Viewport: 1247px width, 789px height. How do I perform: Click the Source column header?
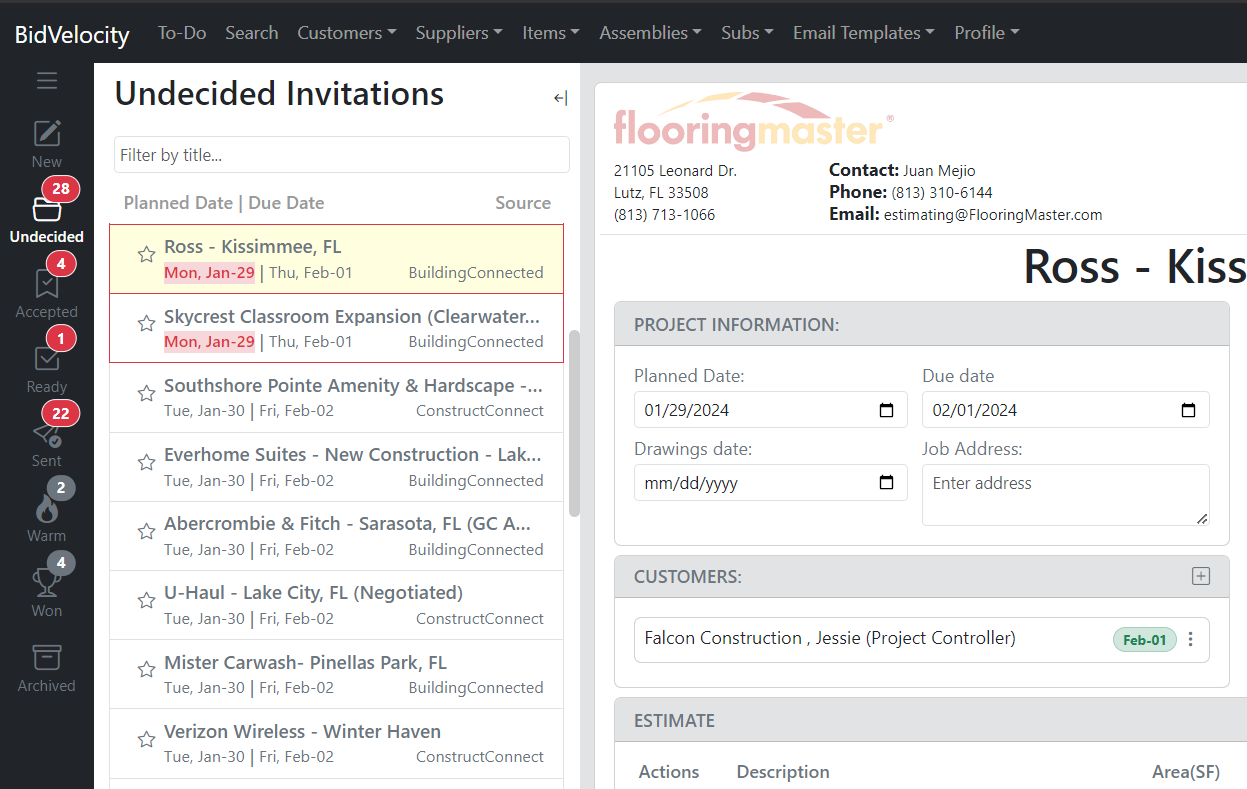[523, 203]
